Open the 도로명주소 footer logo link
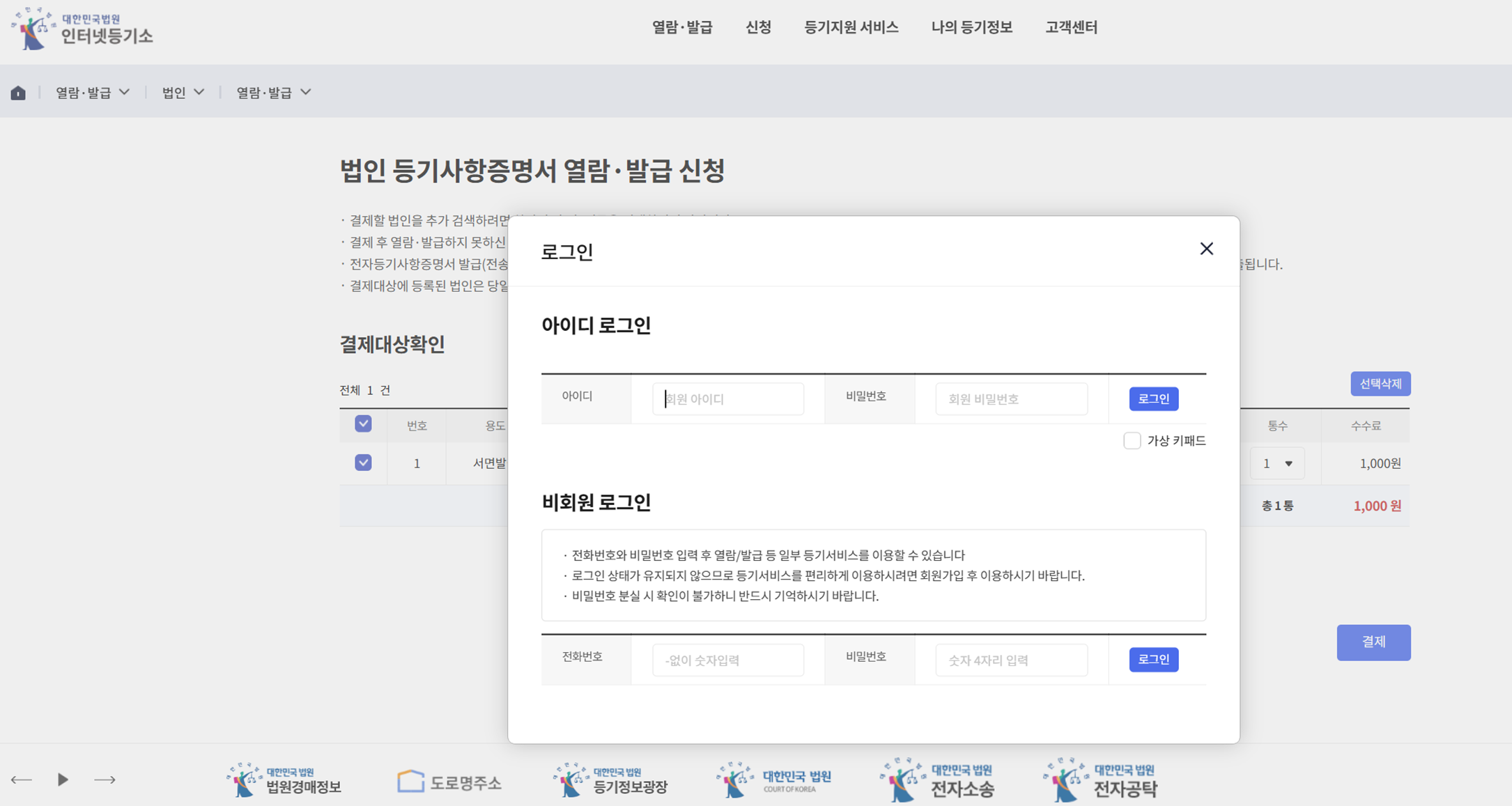Viewport: 1512px width, 806px height. [x=449, y=782]
